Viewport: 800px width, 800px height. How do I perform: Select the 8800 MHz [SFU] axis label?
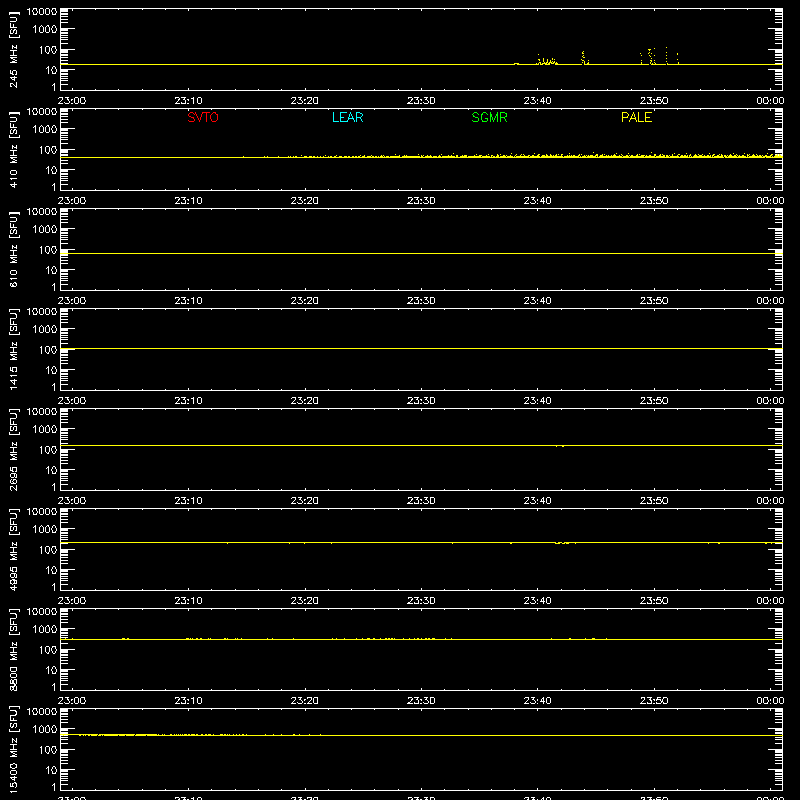coord(14,649)
